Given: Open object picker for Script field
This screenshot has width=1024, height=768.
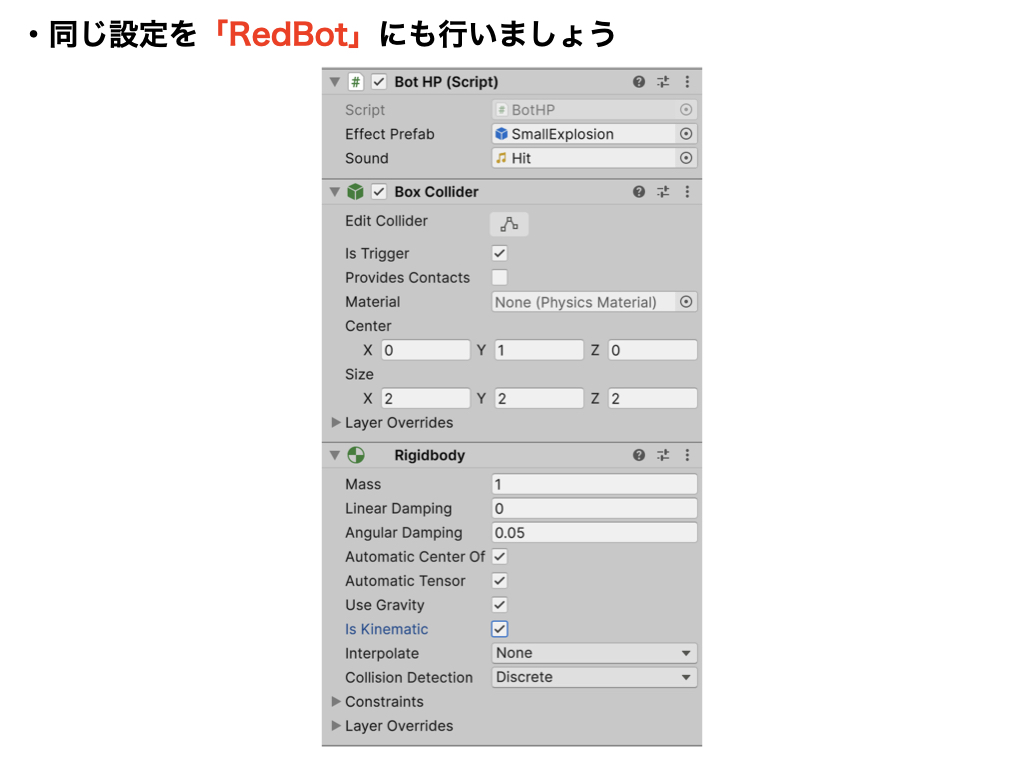Looking at the screenshot, I should point(686,110).
